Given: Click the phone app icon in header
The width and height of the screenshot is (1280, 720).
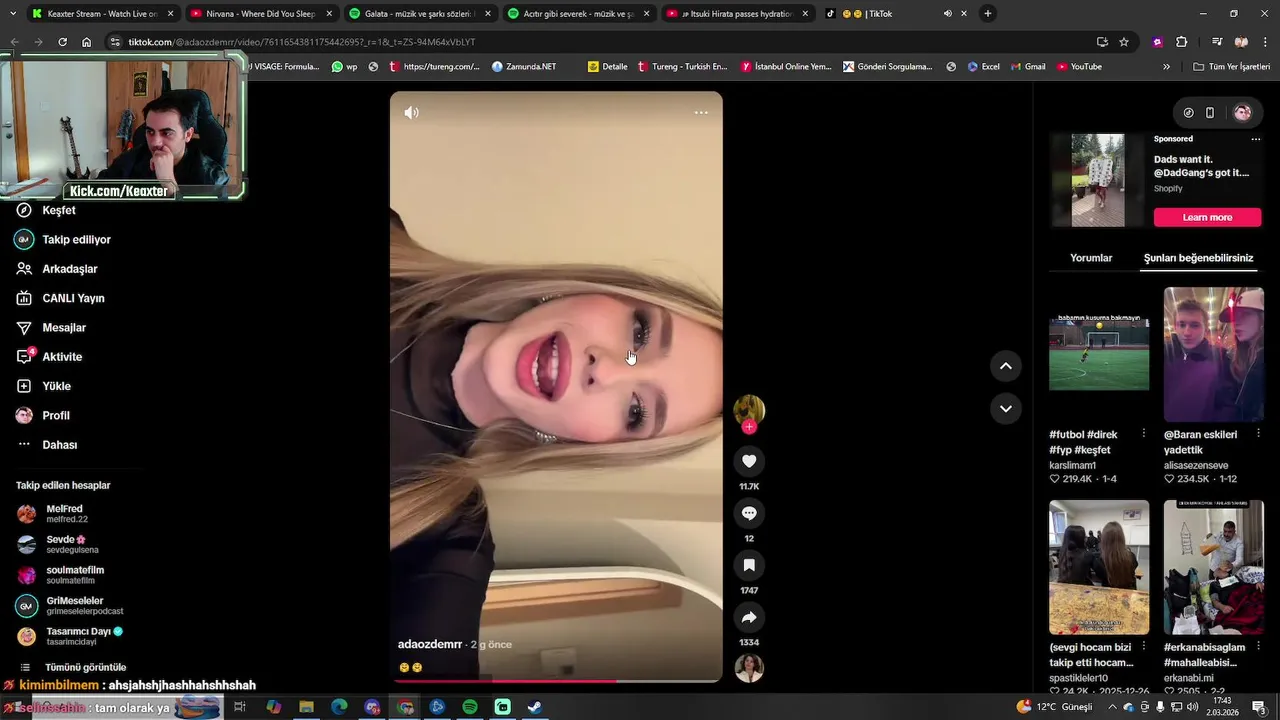Looking at the screenshot, I should [1210, 113].
